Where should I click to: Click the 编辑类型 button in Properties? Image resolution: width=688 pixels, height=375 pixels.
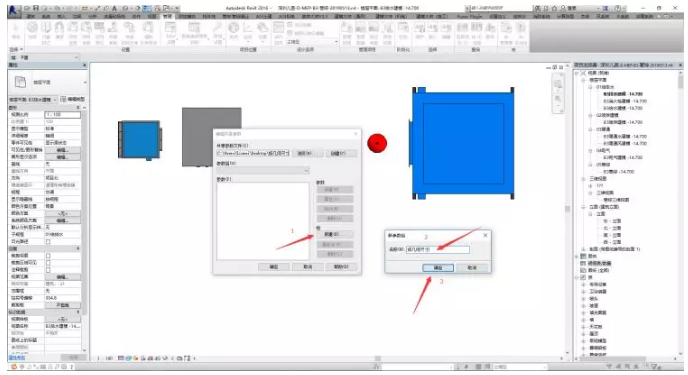coord(73,100)
